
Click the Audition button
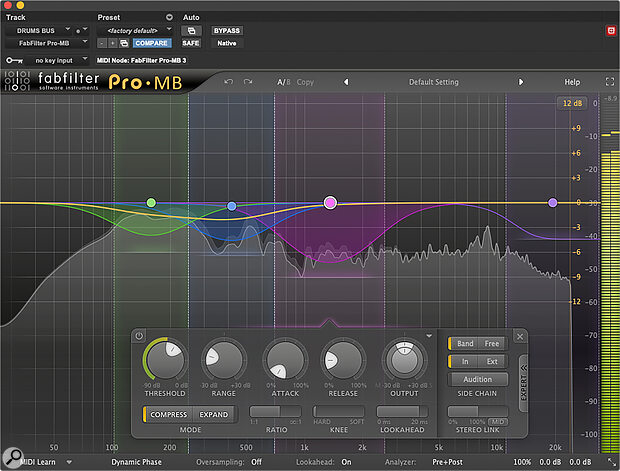pyautogui.click(x=477, y=379)
